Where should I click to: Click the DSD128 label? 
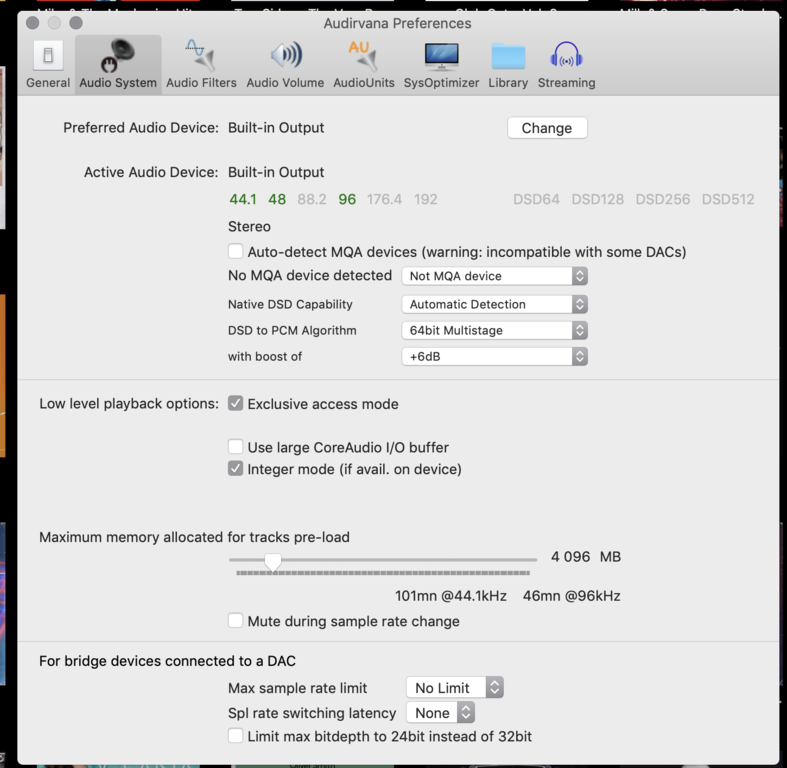(x=597, y=199)
